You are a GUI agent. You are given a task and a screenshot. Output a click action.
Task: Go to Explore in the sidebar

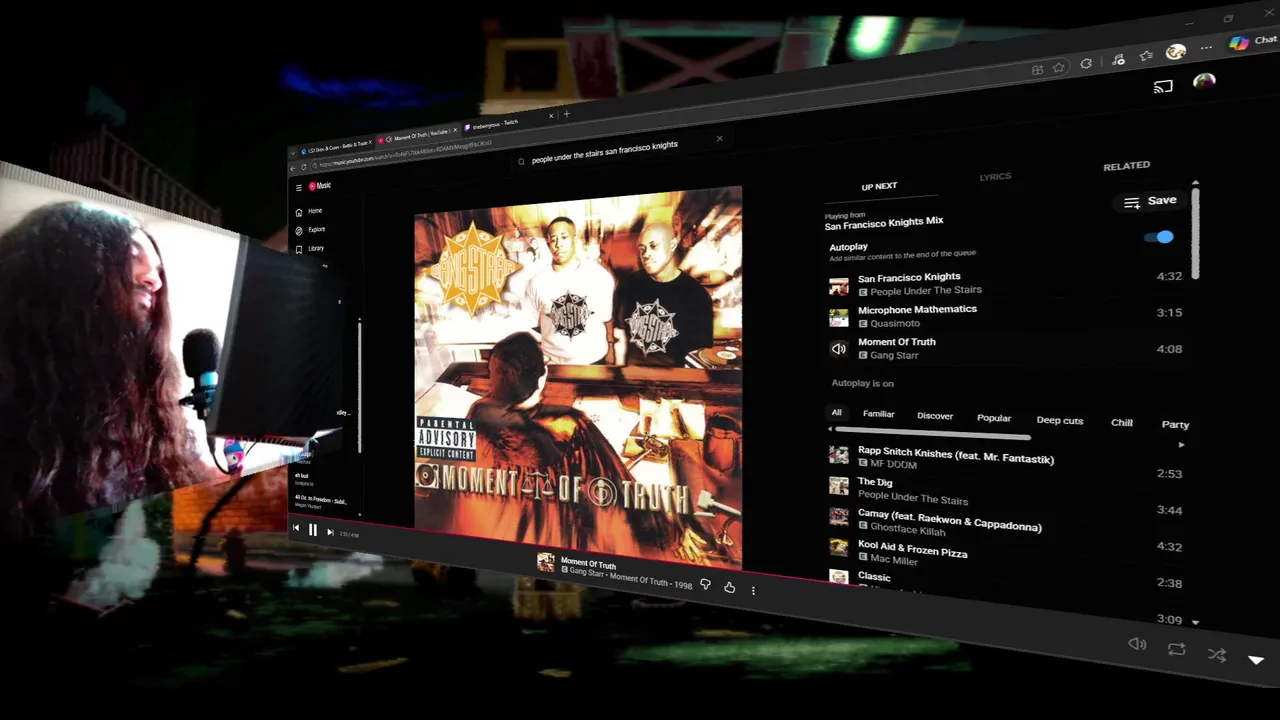[x=310, y=230]
